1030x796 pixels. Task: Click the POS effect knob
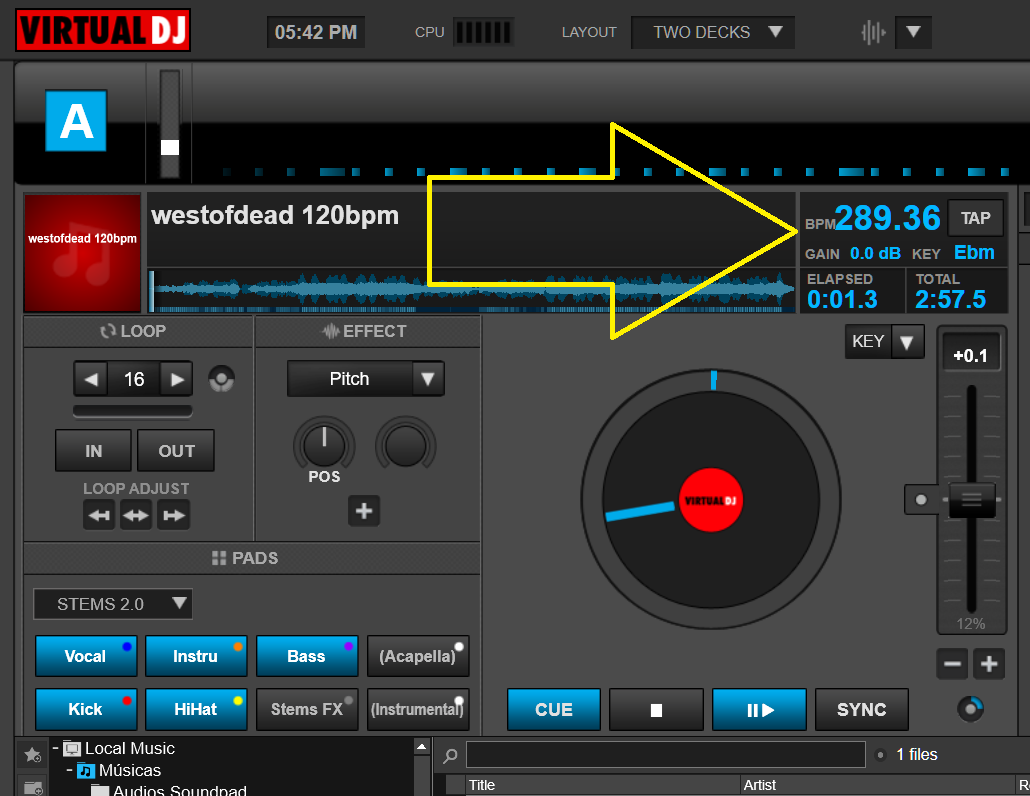(324, 446)
